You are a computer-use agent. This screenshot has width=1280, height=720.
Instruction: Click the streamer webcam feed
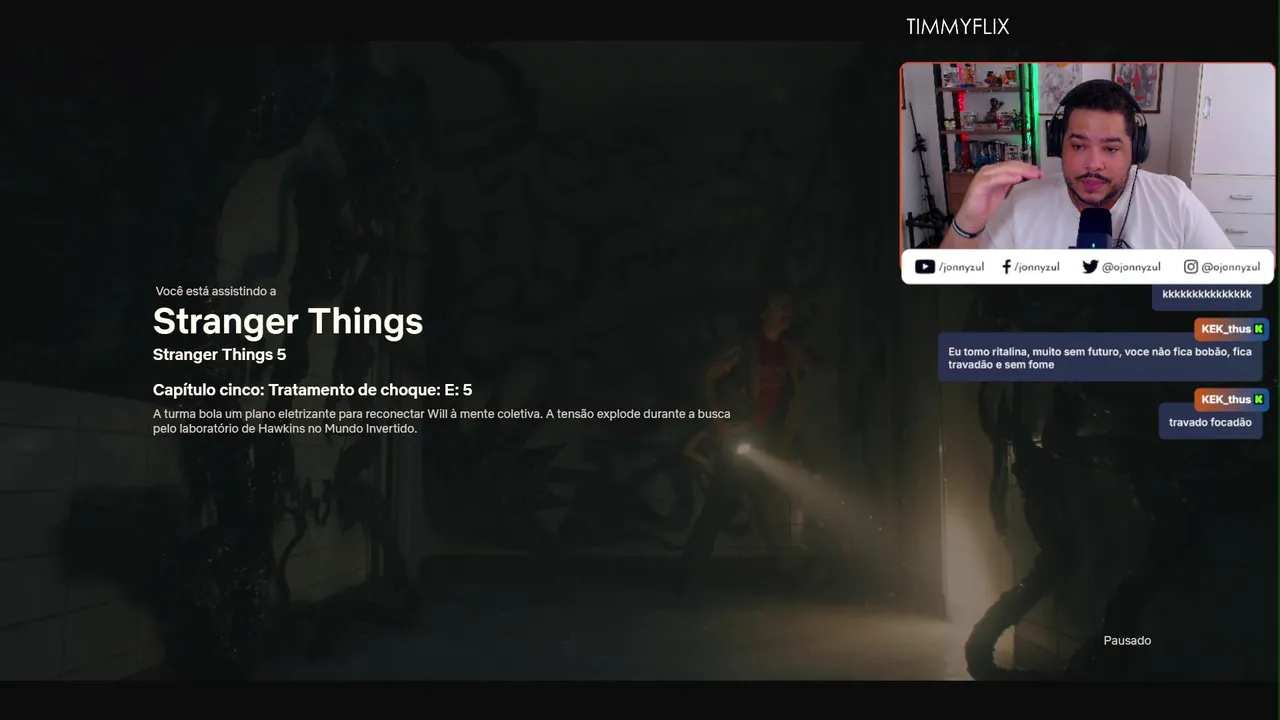click(x=1088, y=156)
